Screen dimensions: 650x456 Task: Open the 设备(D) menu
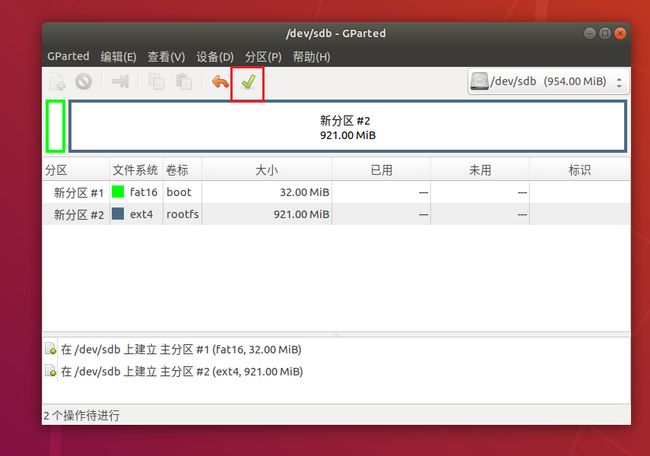(x=215, y=56)
